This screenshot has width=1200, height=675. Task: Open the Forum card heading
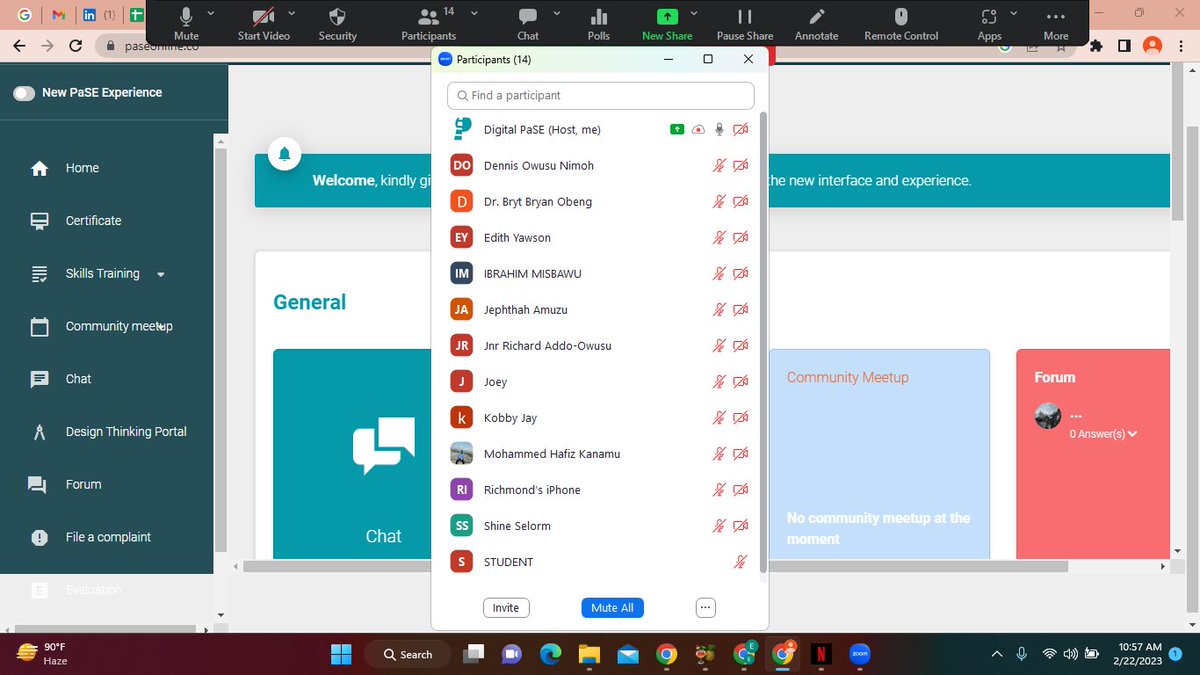click(x=1055, y=377)
